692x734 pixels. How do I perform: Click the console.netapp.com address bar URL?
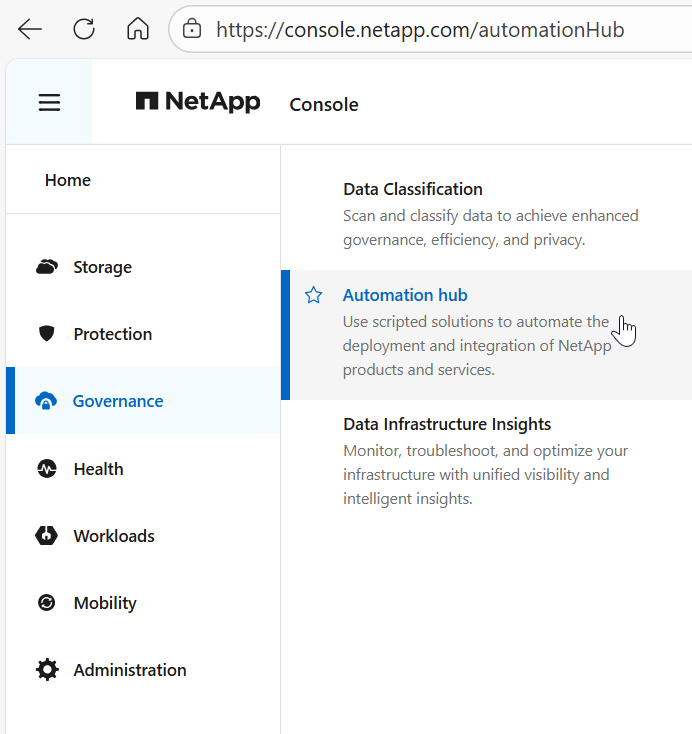click(x=420, y=30)
